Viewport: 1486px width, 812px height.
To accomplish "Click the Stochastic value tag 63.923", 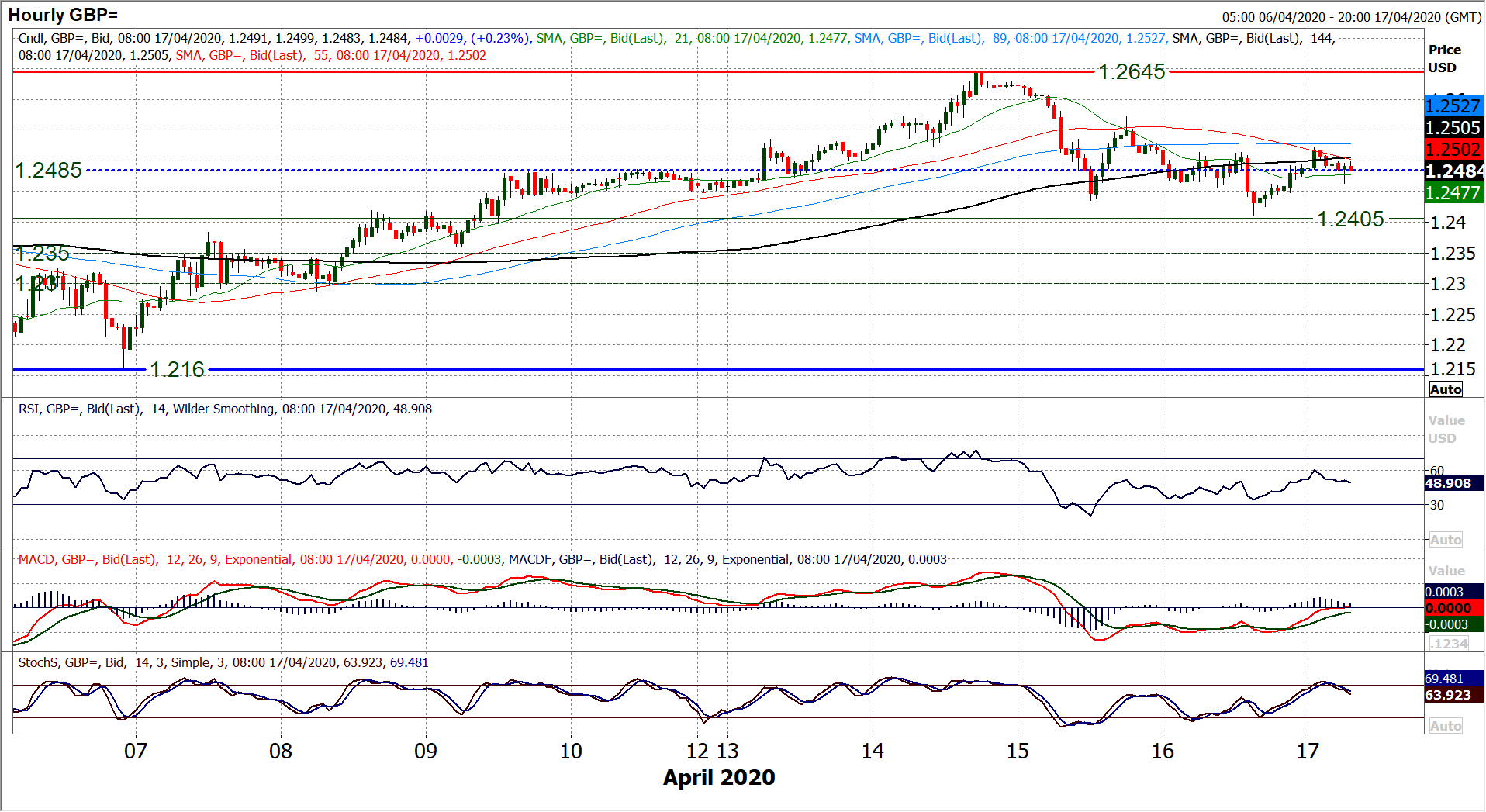I will (1453, 695).
